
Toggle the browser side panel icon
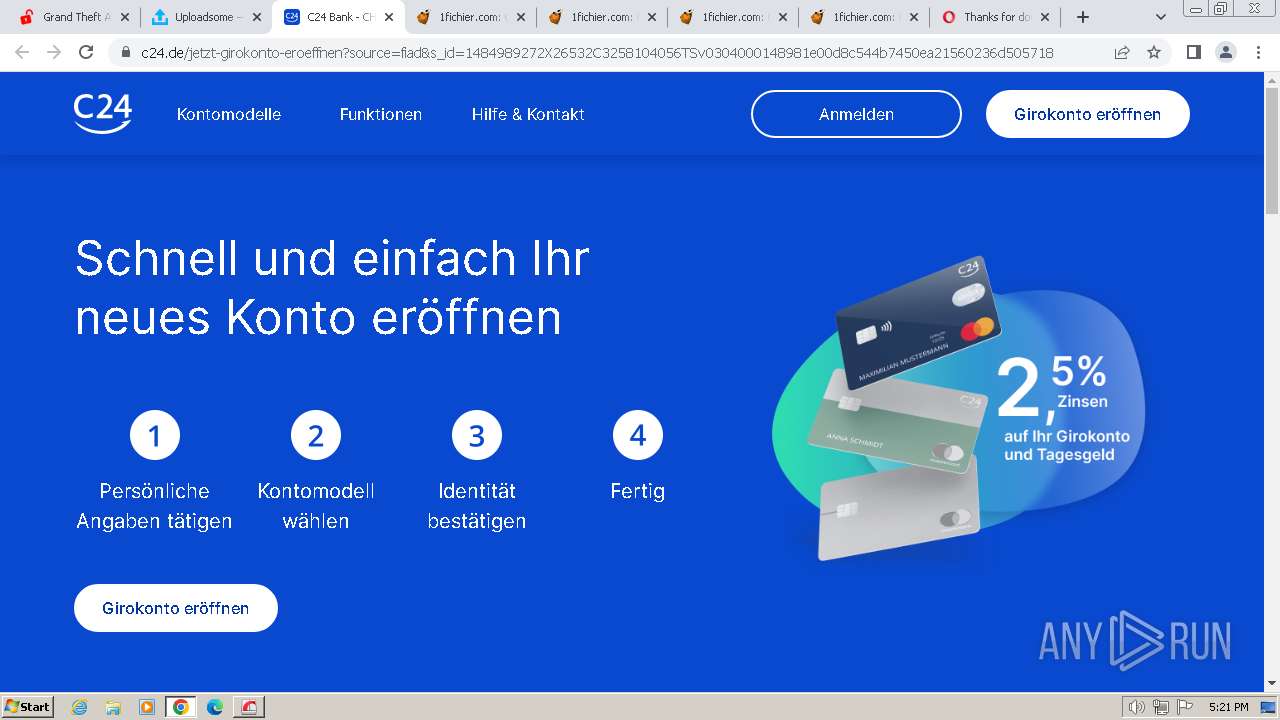1193,52
